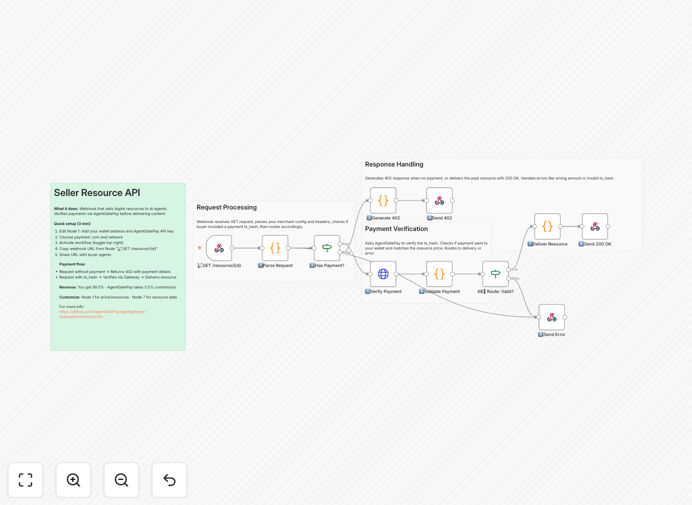Viewport: 692px width, 505px height.
Task: Click the 'Payment flow:' heading in the sticky
Action: tap(72, 264)
